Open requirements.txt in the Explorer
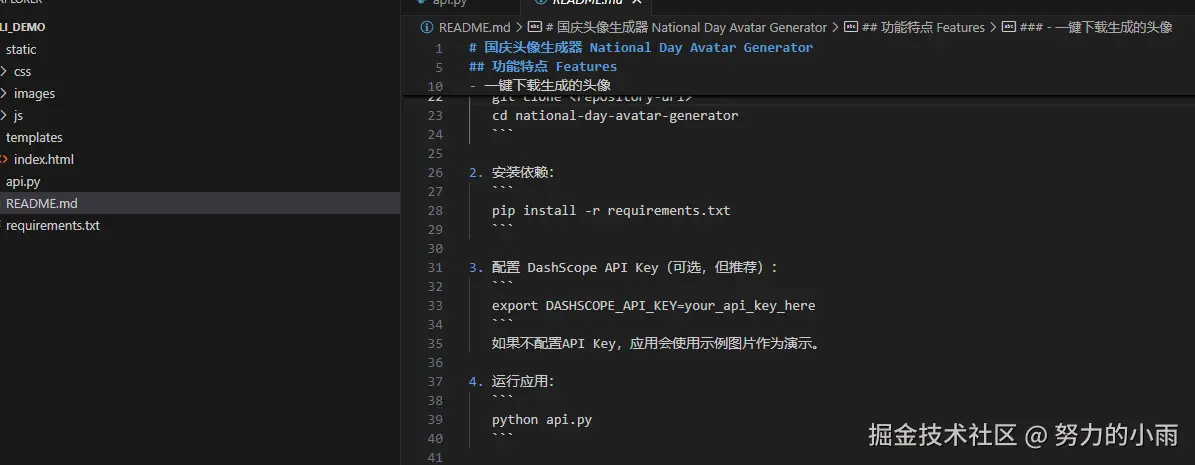 coord(53,226)
